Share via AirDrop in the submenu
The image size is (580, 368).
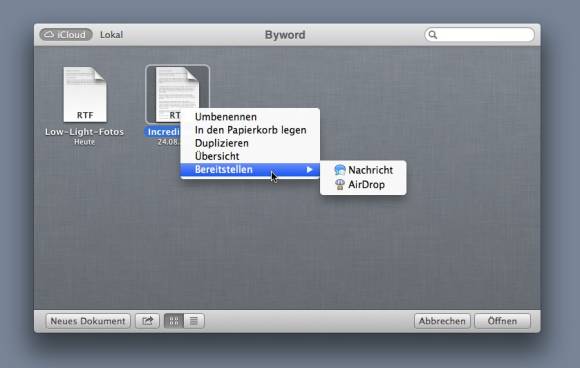click(363, 185)
